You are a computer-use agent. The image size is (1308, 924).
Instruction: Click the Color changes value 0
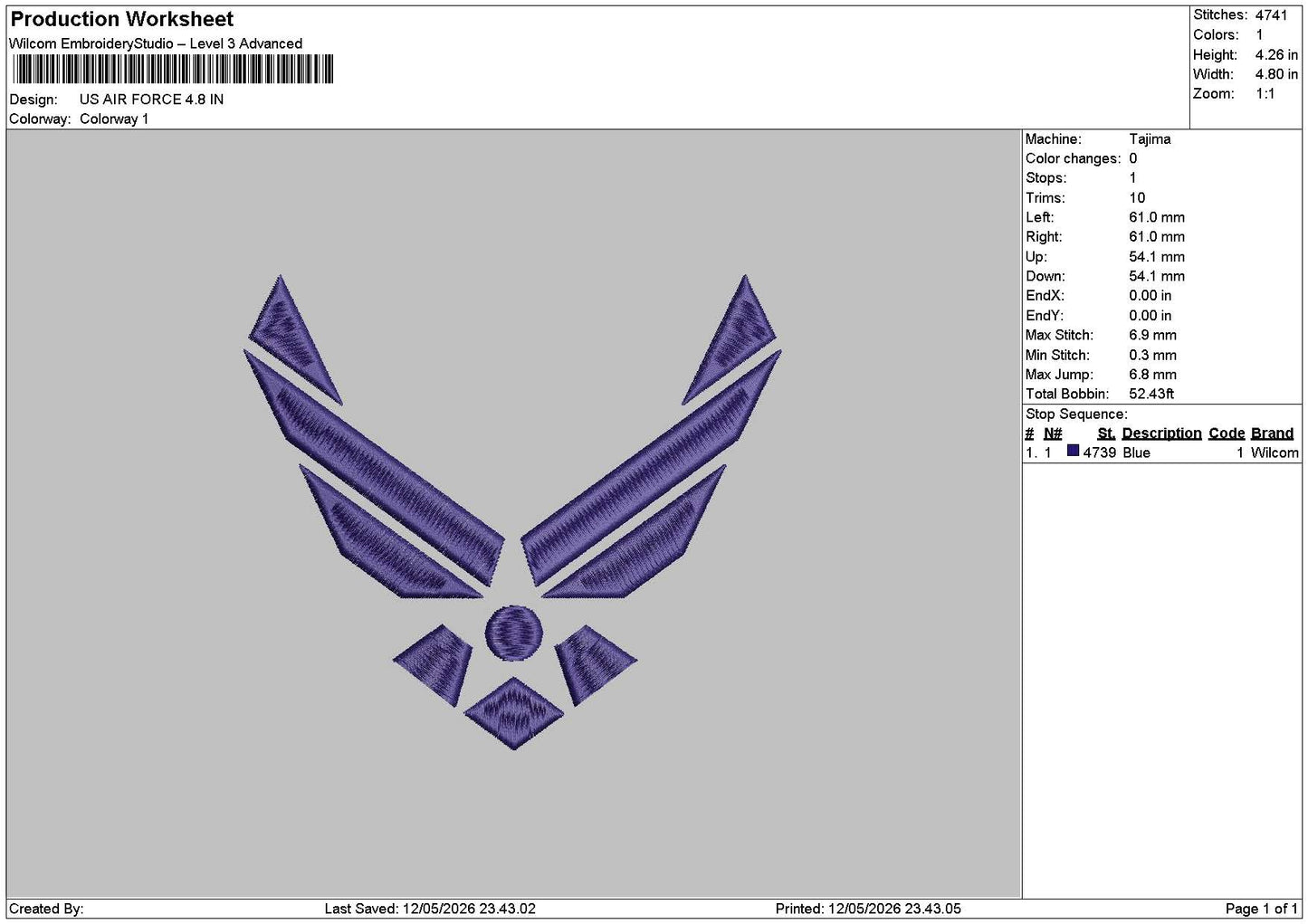1132,158
